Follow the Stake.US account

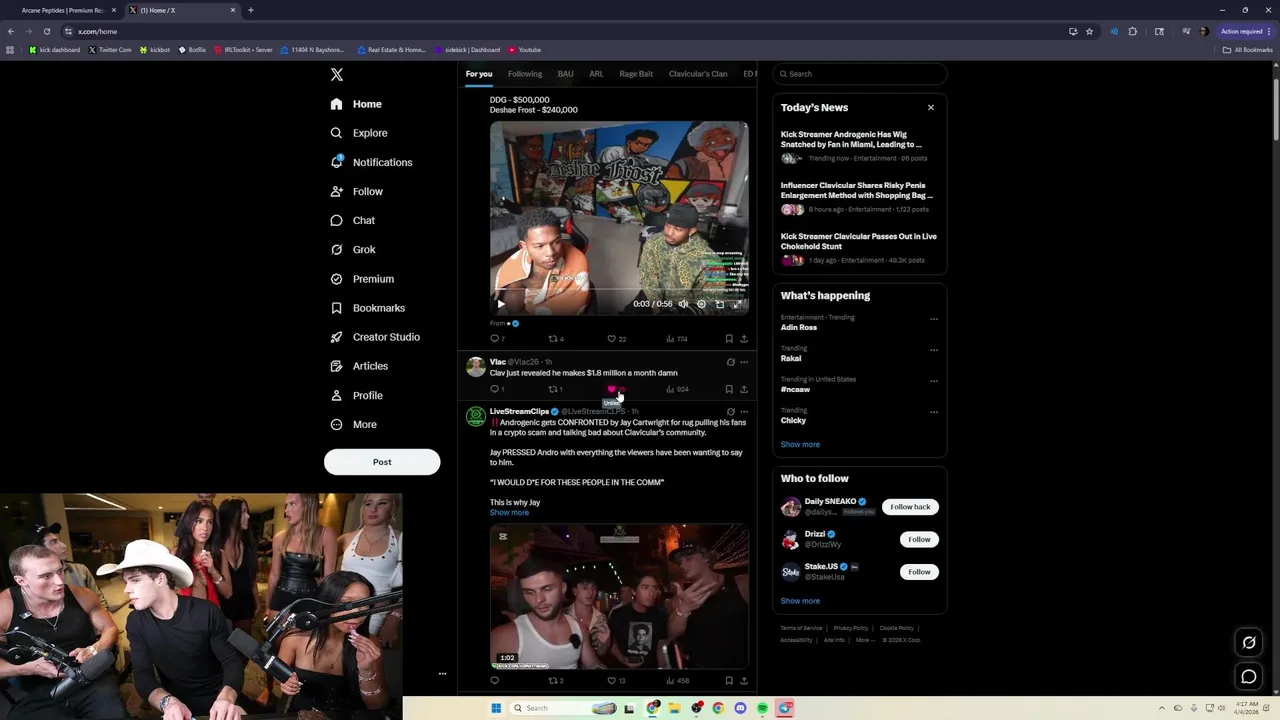point(919,572)
